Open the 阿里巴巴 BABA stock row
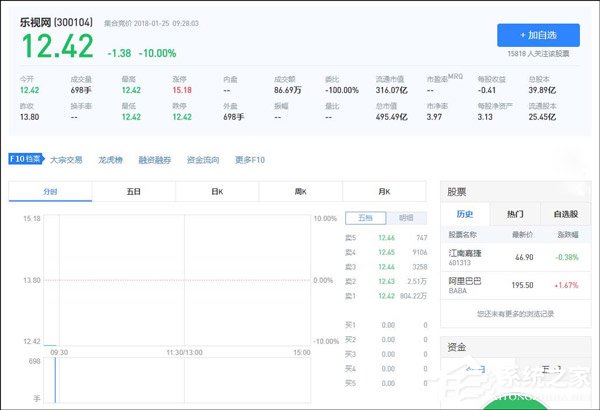The height and width of the screenshot is (410, 600). [516, 286]
